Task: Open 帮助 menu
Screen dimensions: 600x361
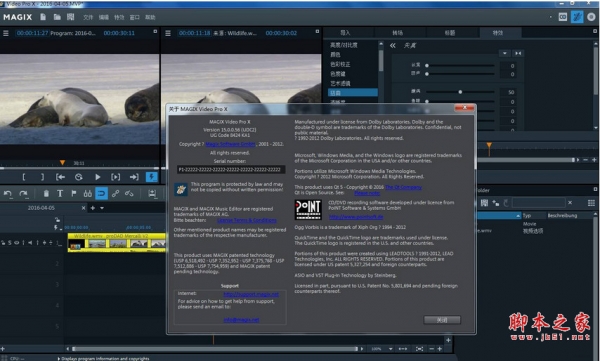Action: (x=150, y=18)
